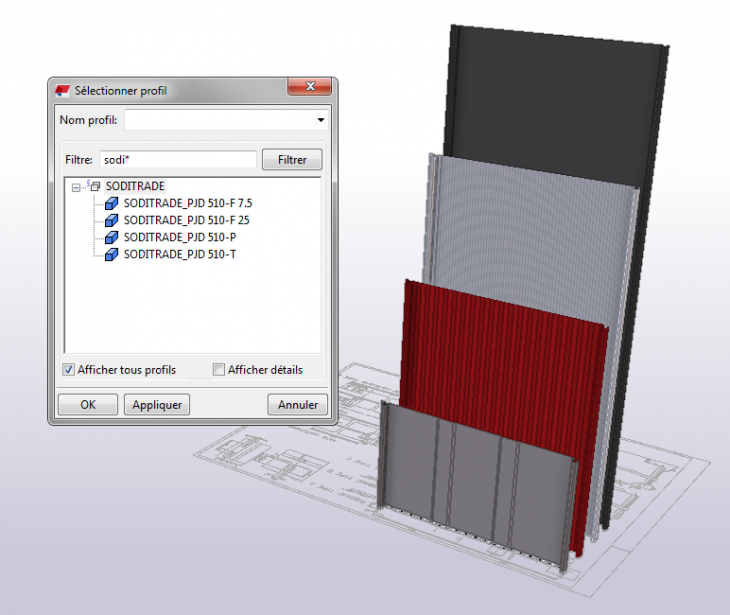Click the red app icon in the title bar
This screenshot has width=730, height=615.
[62, 90]
